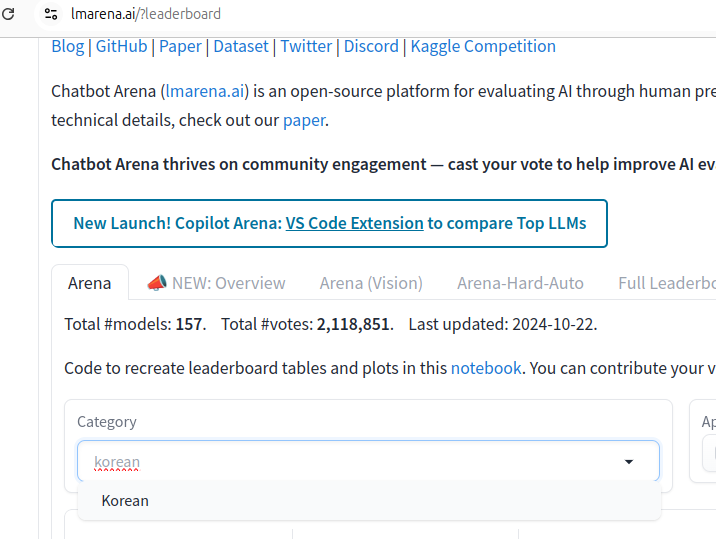Follow the lmarena.ai link in description
The width and height of the screenshot is (716, 539).
(x=205, y=91)
